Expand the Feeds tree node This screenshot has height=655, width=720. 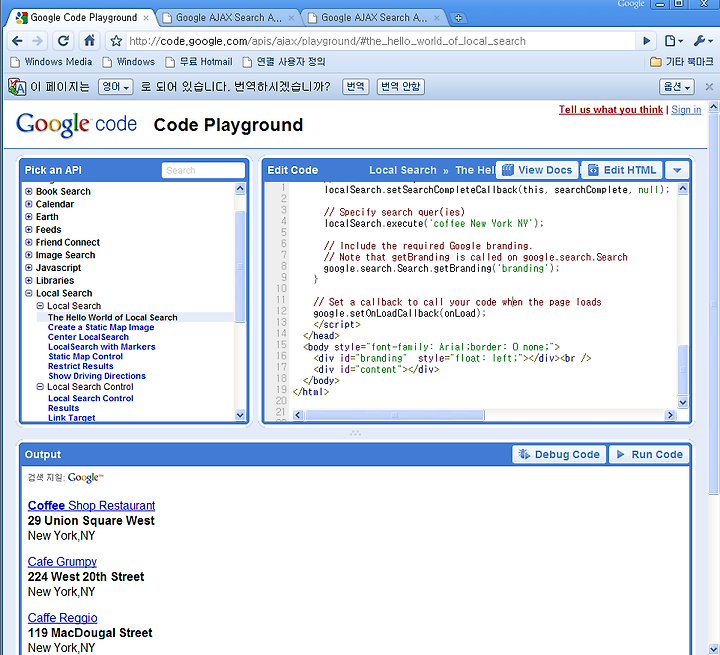tap(29, 229)
